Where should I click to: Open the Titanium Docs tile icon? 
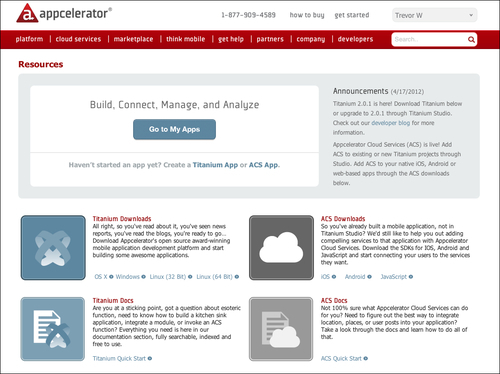pos(53,329)
